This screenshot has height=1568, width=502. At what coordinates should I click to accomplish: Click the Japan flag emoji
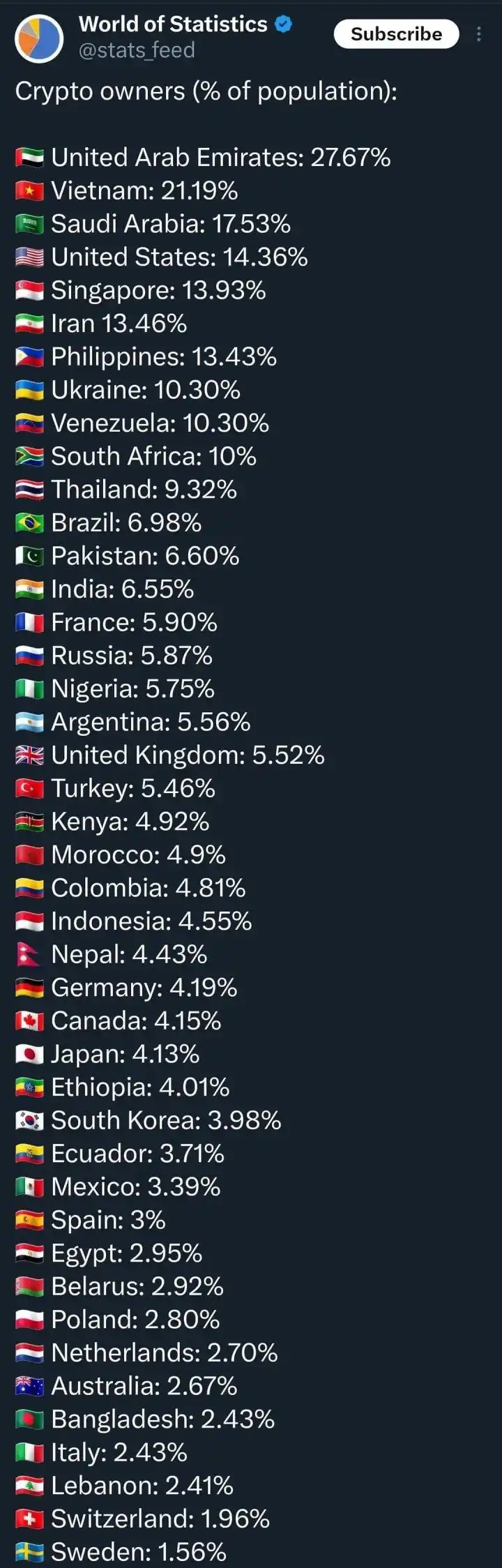tap(30, 1055)
